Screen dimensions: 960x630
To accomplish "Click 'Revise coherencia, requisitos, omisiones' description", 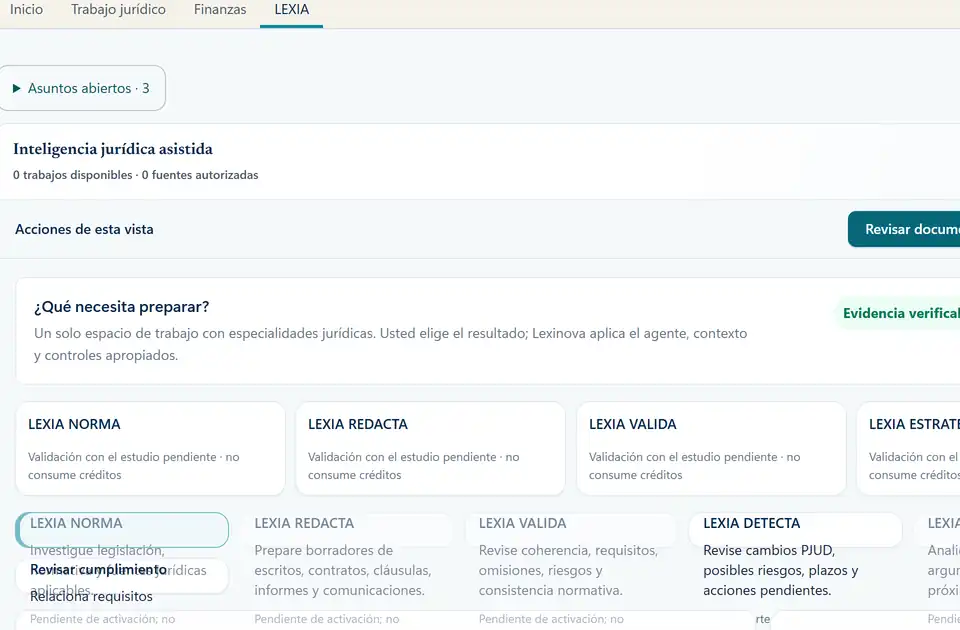I will tap(568, 570).
